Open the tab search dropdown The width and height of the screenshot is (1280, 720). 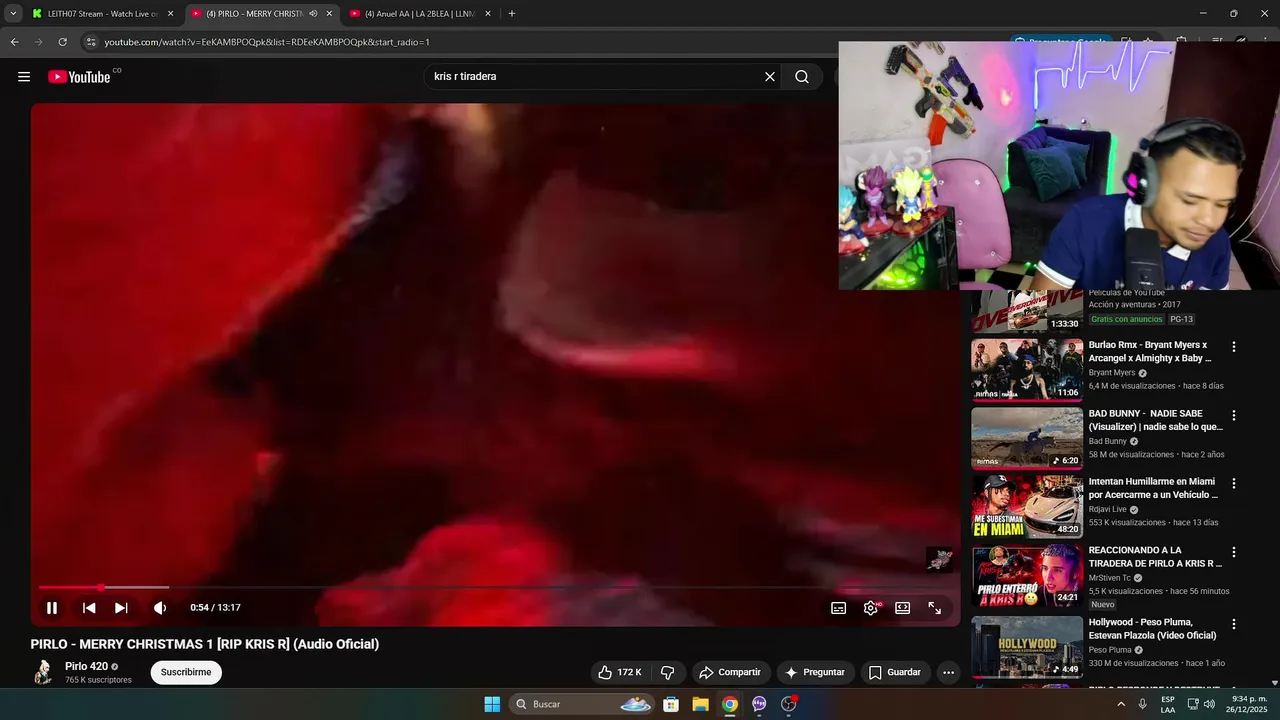13,14
